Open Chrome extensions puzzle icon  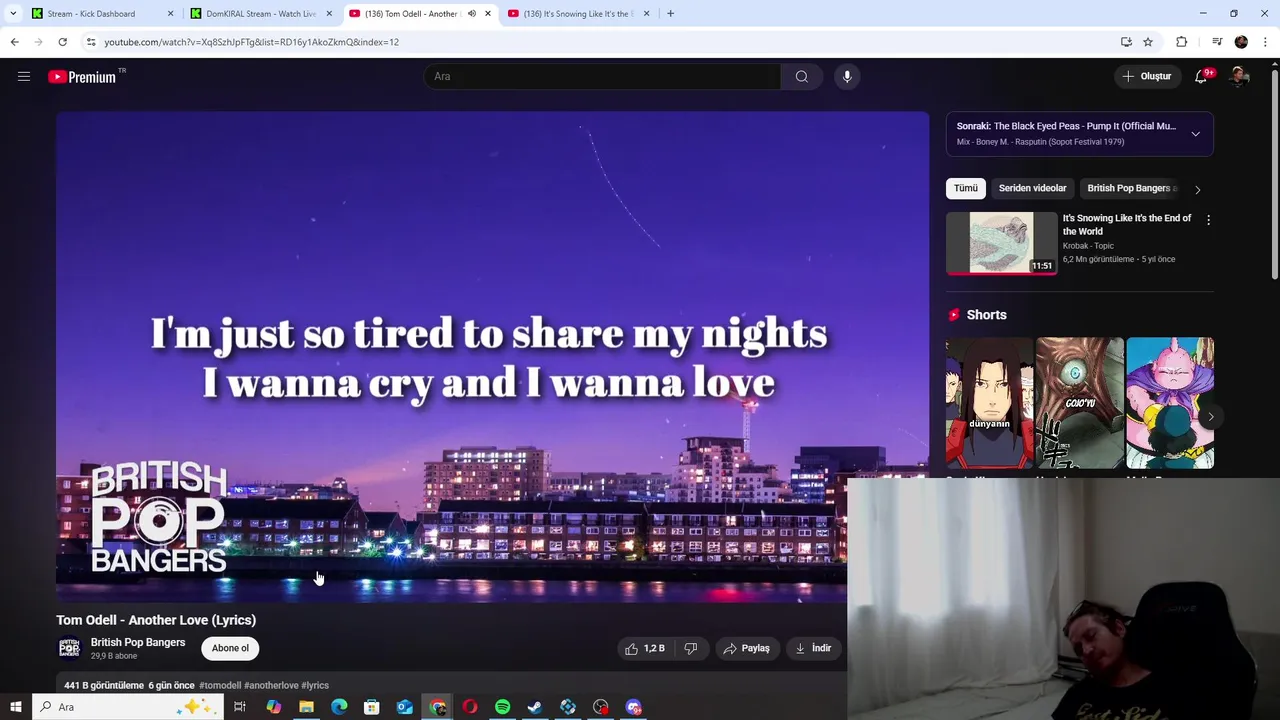point(1182,42)
